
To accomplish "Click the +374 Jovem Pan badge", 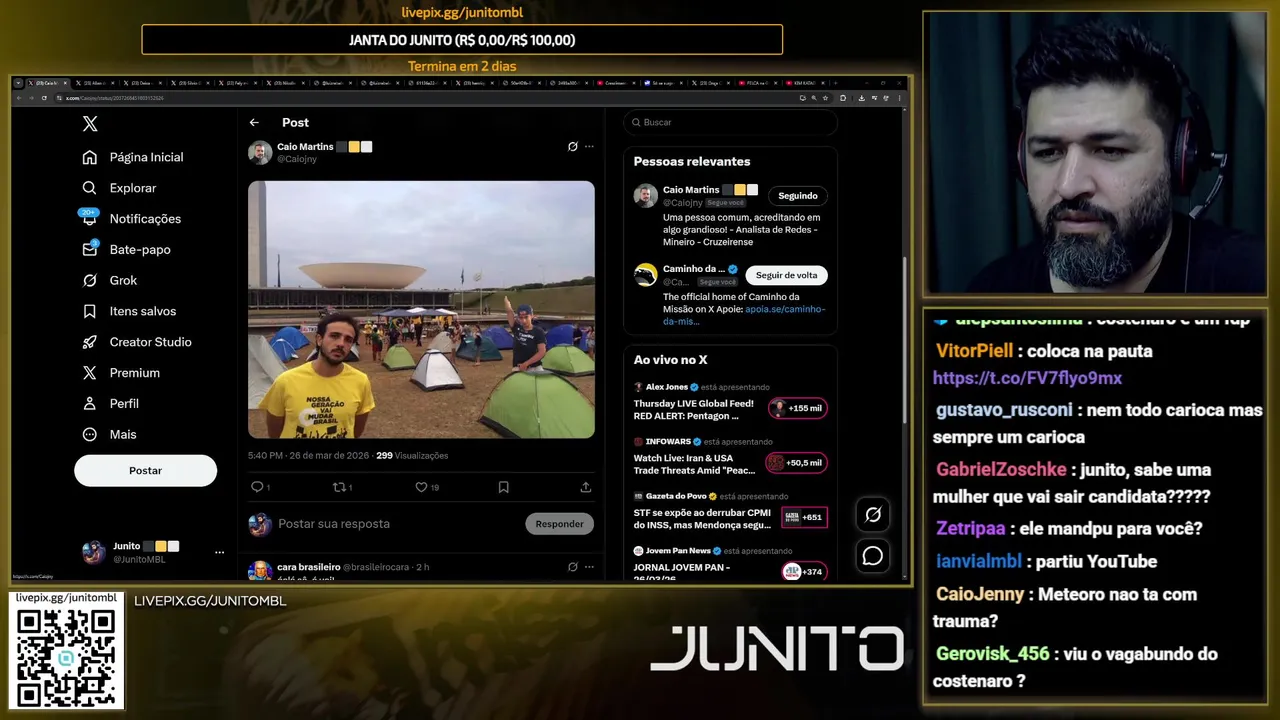I will 805,572.
